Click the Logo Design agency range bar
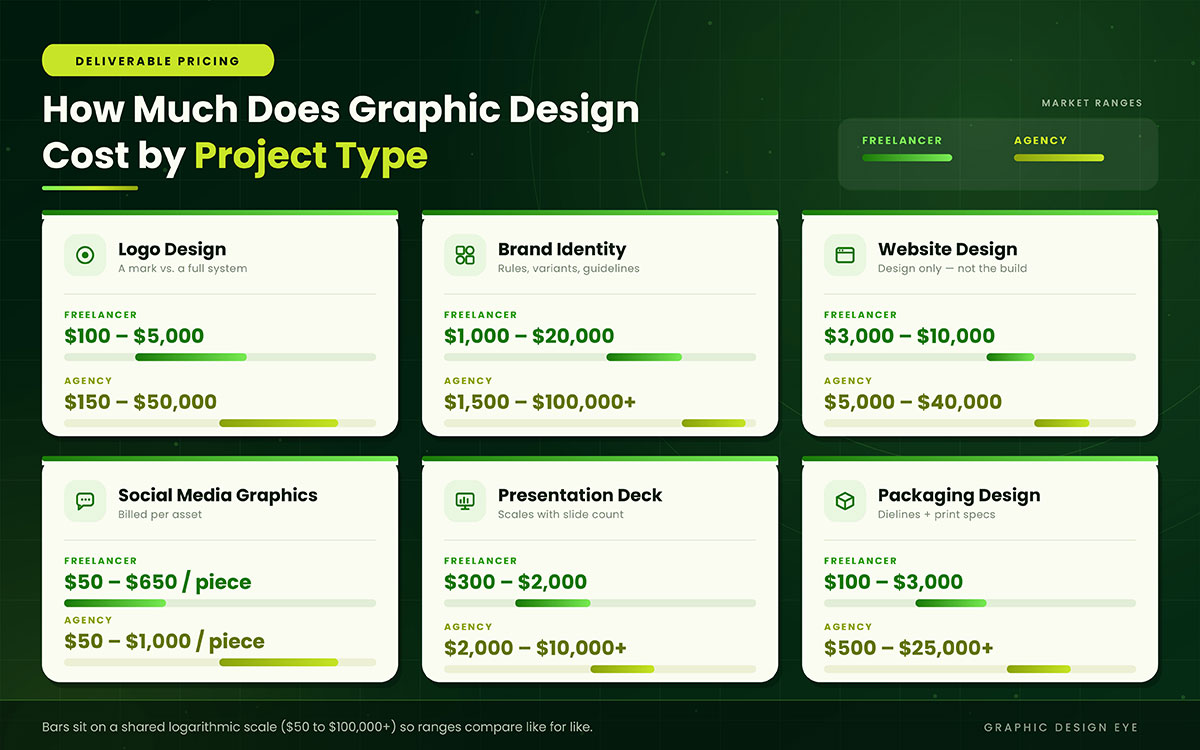Screen dimensions: 1200x750 pos(279,423)
